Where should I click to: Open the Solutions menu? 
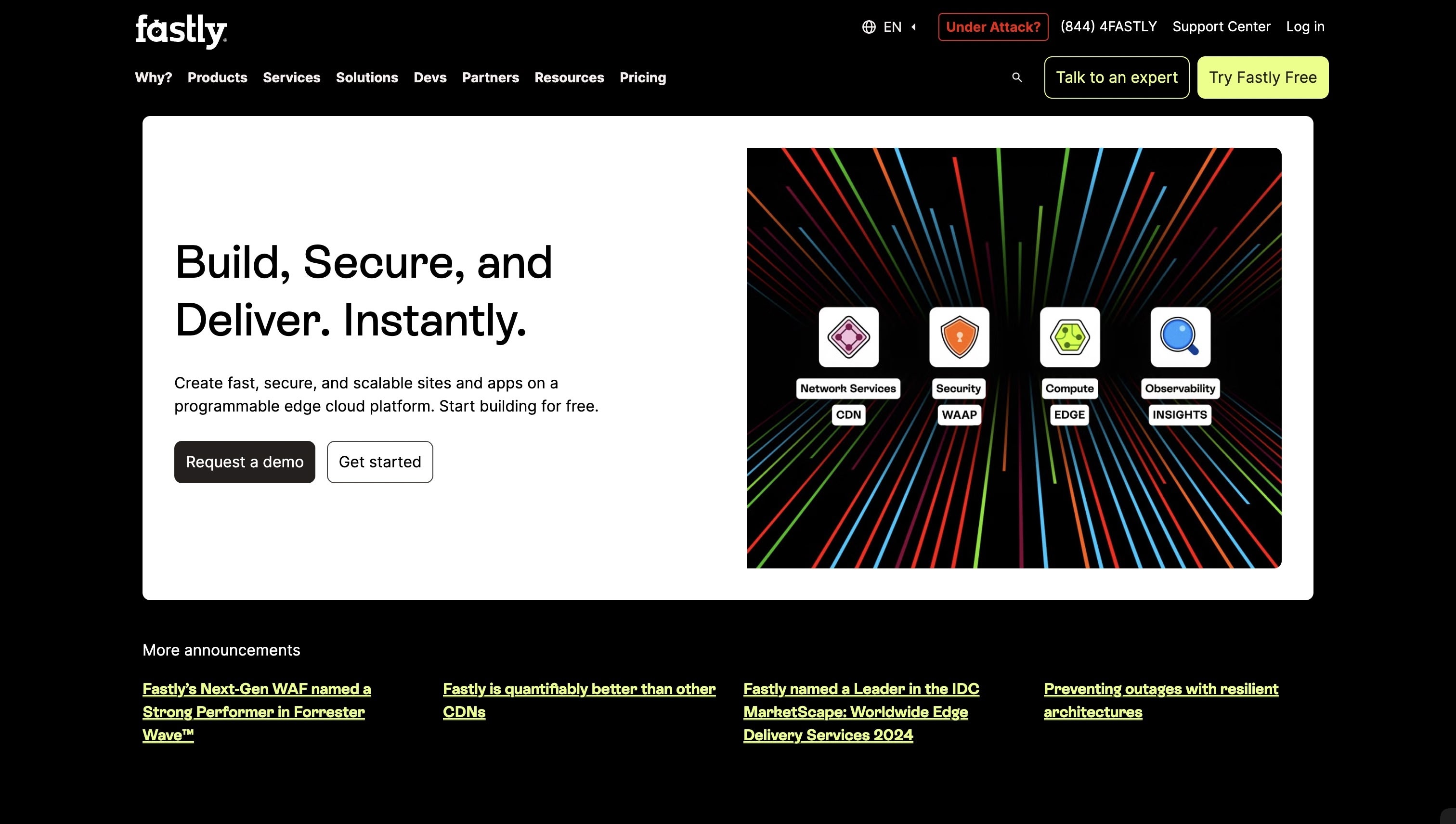pos(367,77)
